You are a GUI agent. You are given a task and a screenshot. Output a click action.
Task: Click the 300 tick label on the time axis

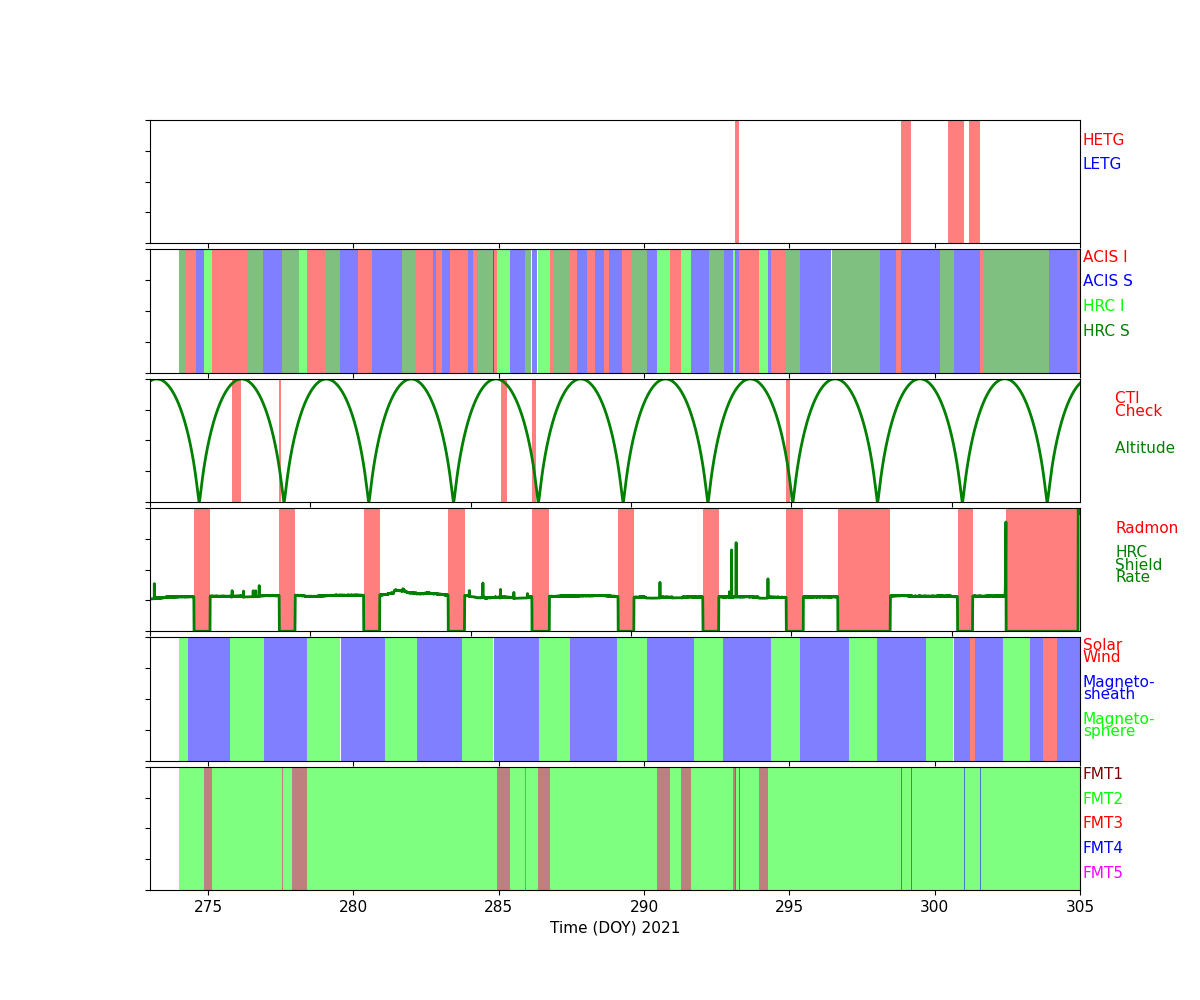point(934,906)
